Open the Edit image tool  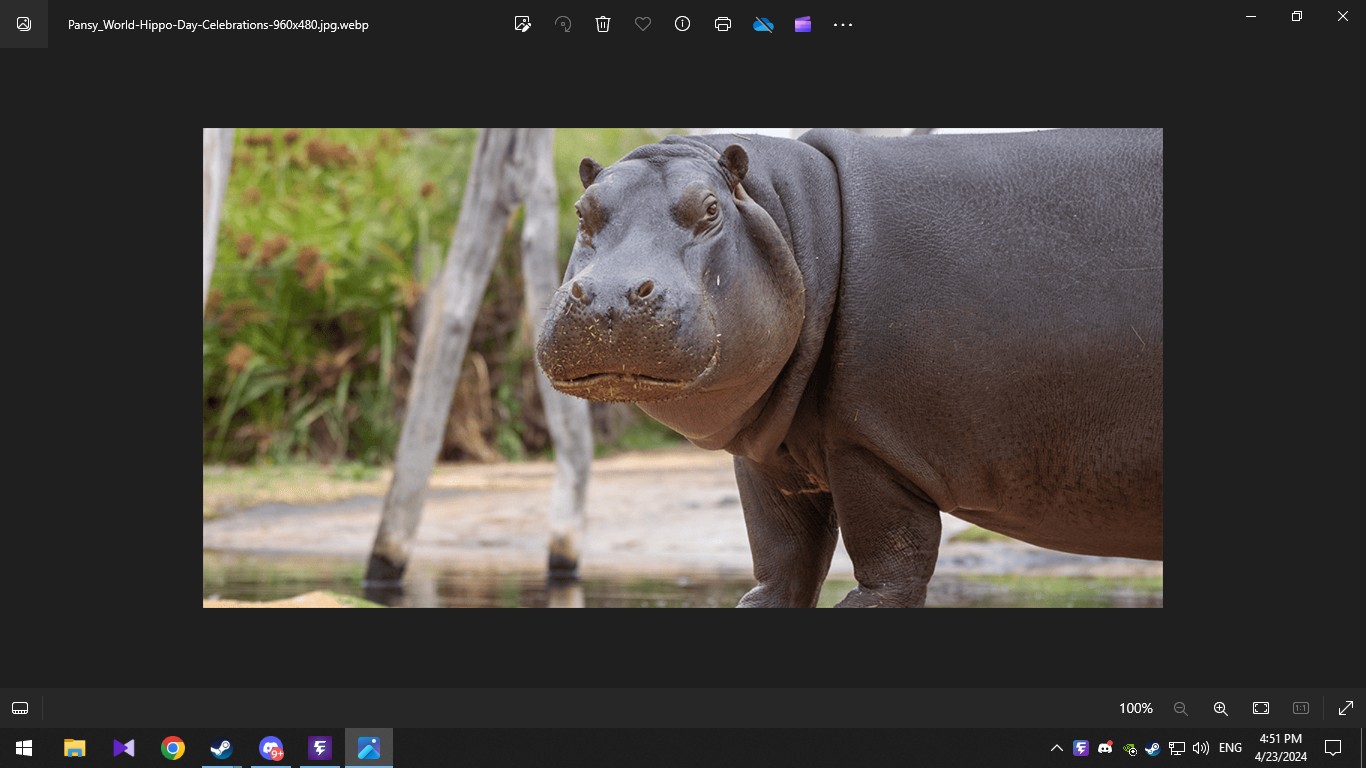click(522, 24)
